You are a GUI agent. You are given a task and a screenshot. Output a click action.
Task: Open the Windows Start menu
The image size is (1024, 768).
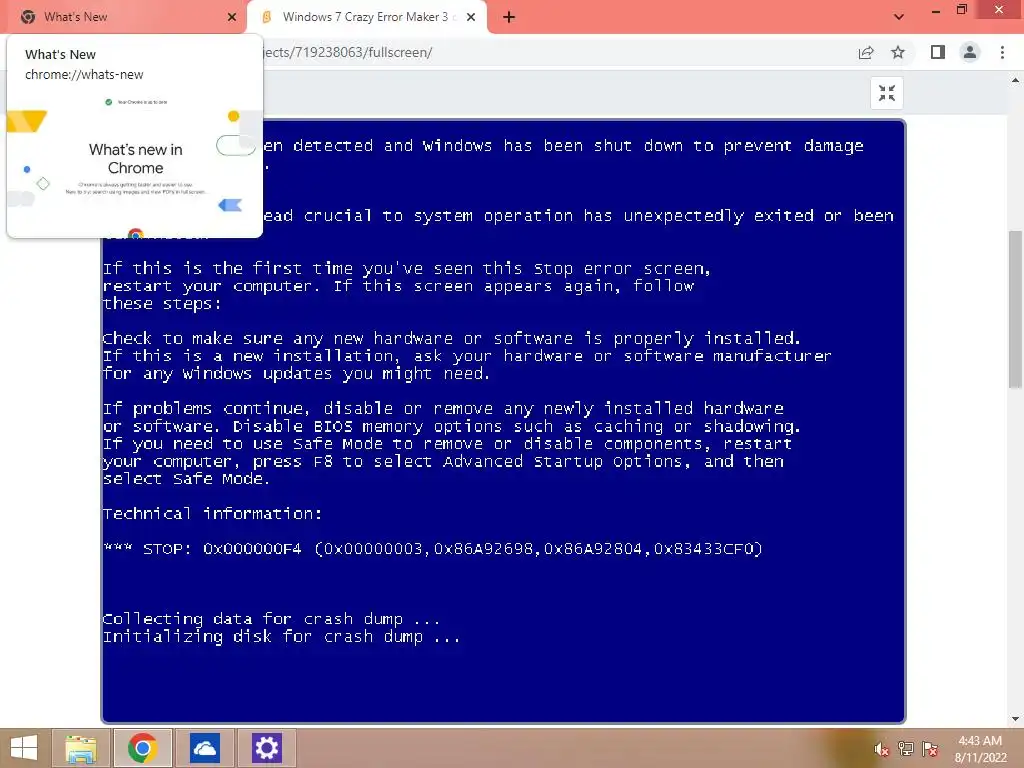(24, 748)
